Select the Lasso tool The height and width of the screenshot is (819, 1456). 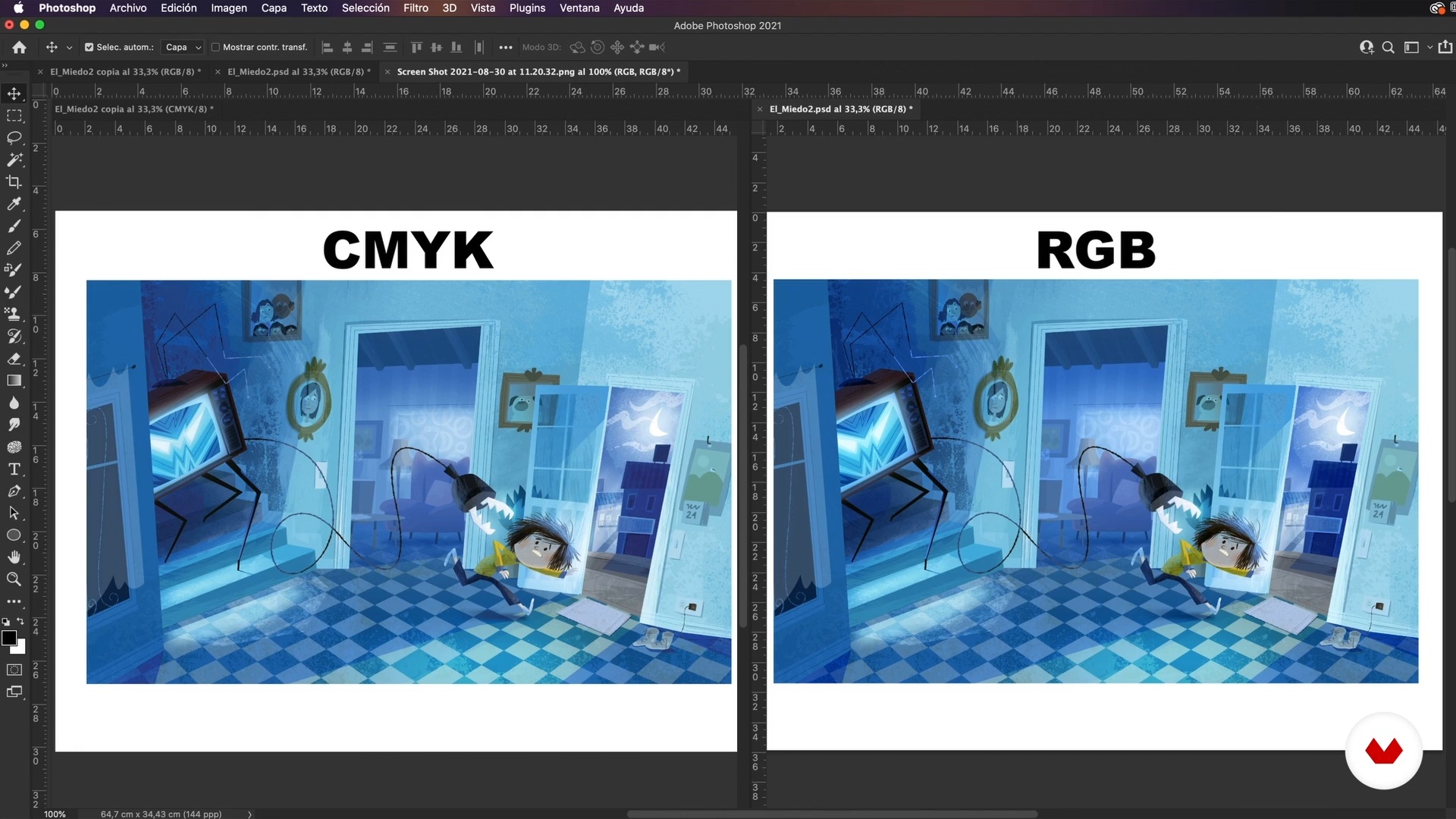14,138
